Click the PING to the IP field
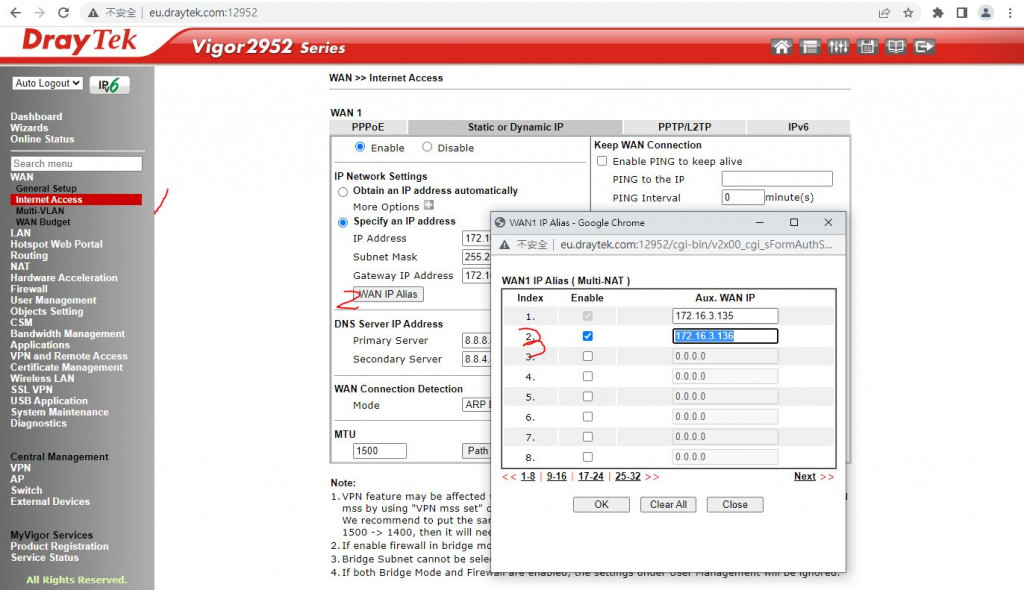Viewport: 1024px width, 590px height. [777, 178]
